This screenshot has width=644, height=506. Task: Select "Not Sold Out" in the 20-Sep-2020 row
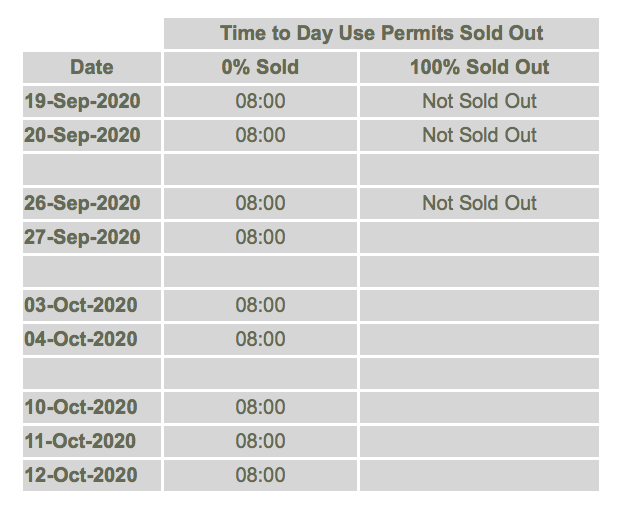(479, 135)
